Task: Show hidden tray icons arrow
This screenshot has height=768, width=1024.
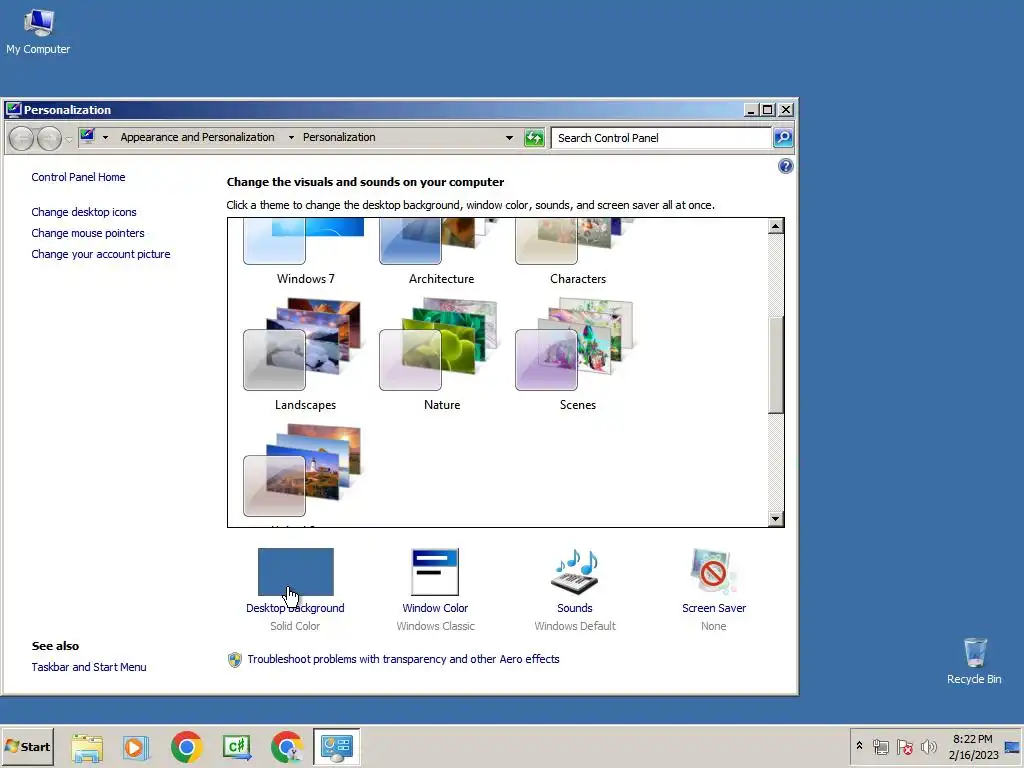Action: pyautogui.click(x=859, y=746)
